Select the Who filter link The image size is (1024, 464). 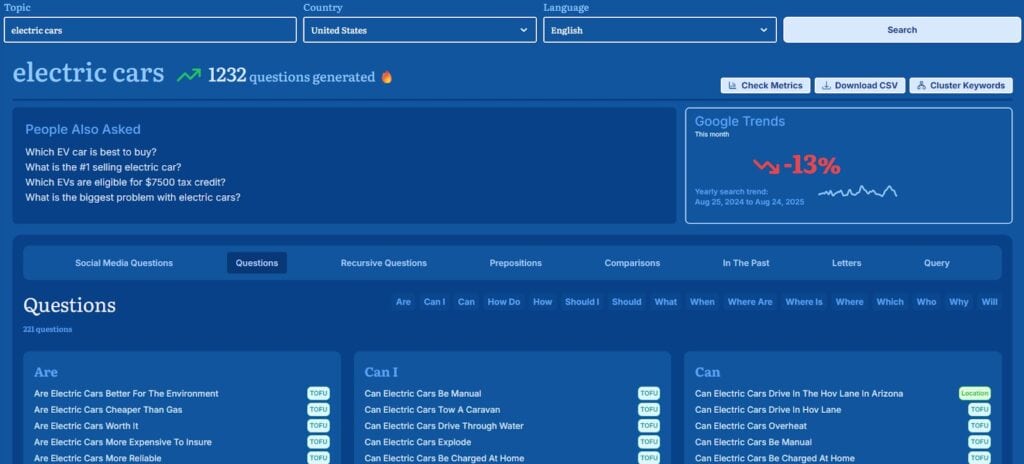(926, 302)
